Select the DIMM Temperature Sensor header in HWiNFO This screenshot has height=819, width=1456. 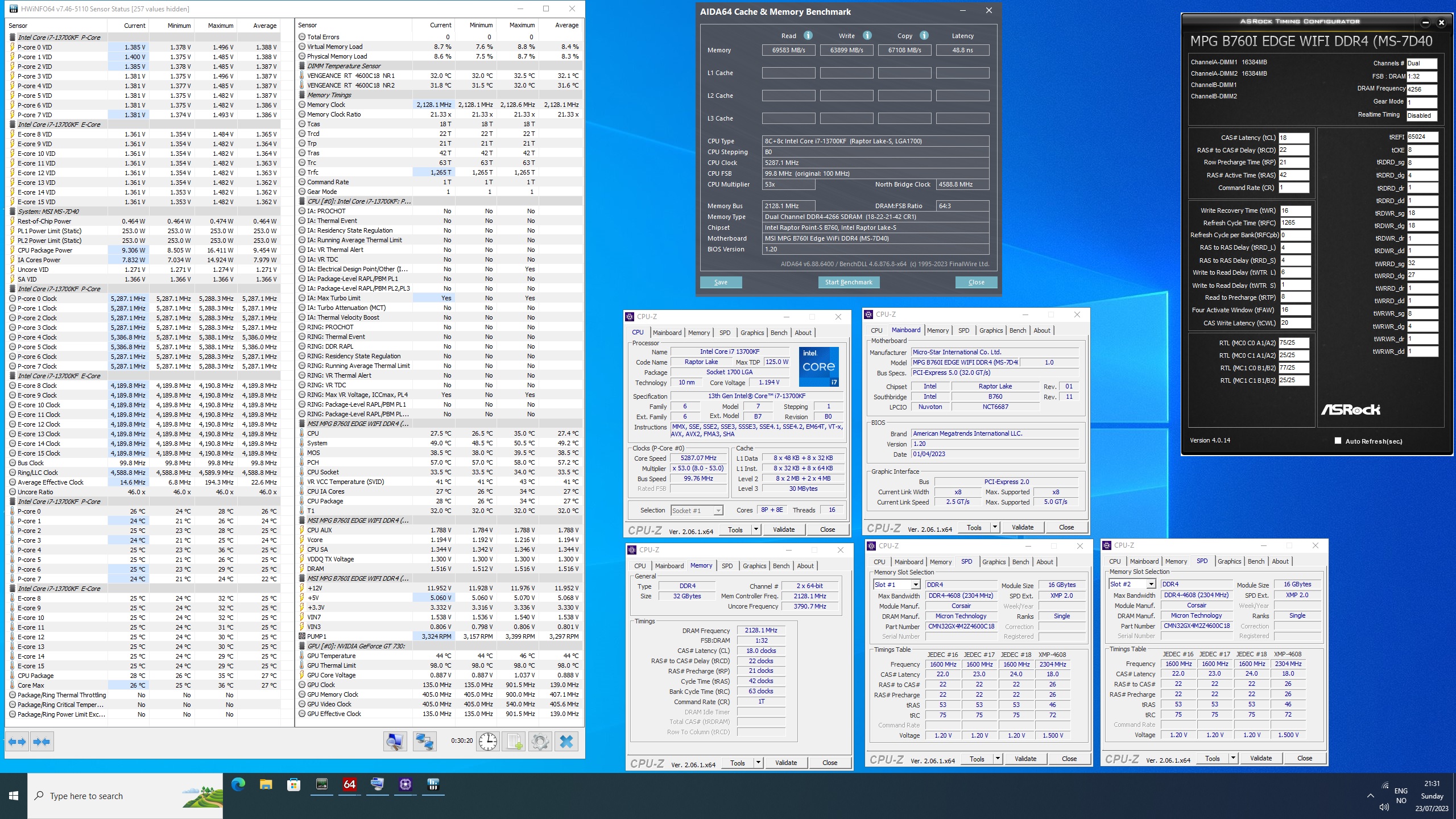coord(439,66)
